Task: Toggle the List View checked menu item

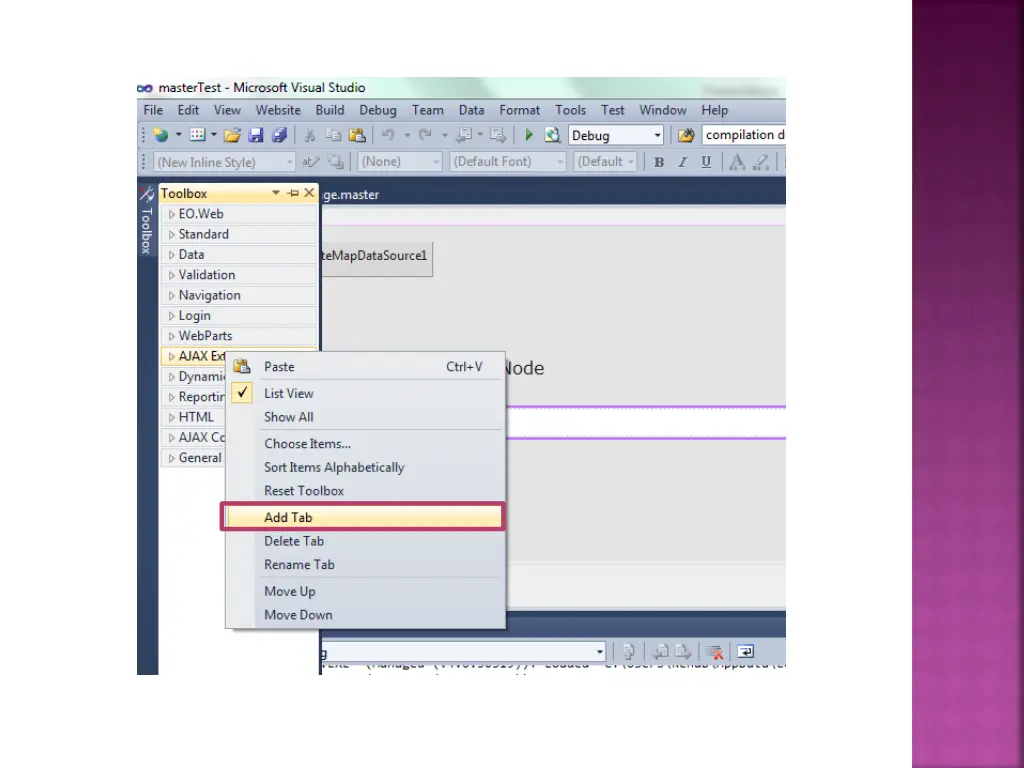Action: coord(365,393)
